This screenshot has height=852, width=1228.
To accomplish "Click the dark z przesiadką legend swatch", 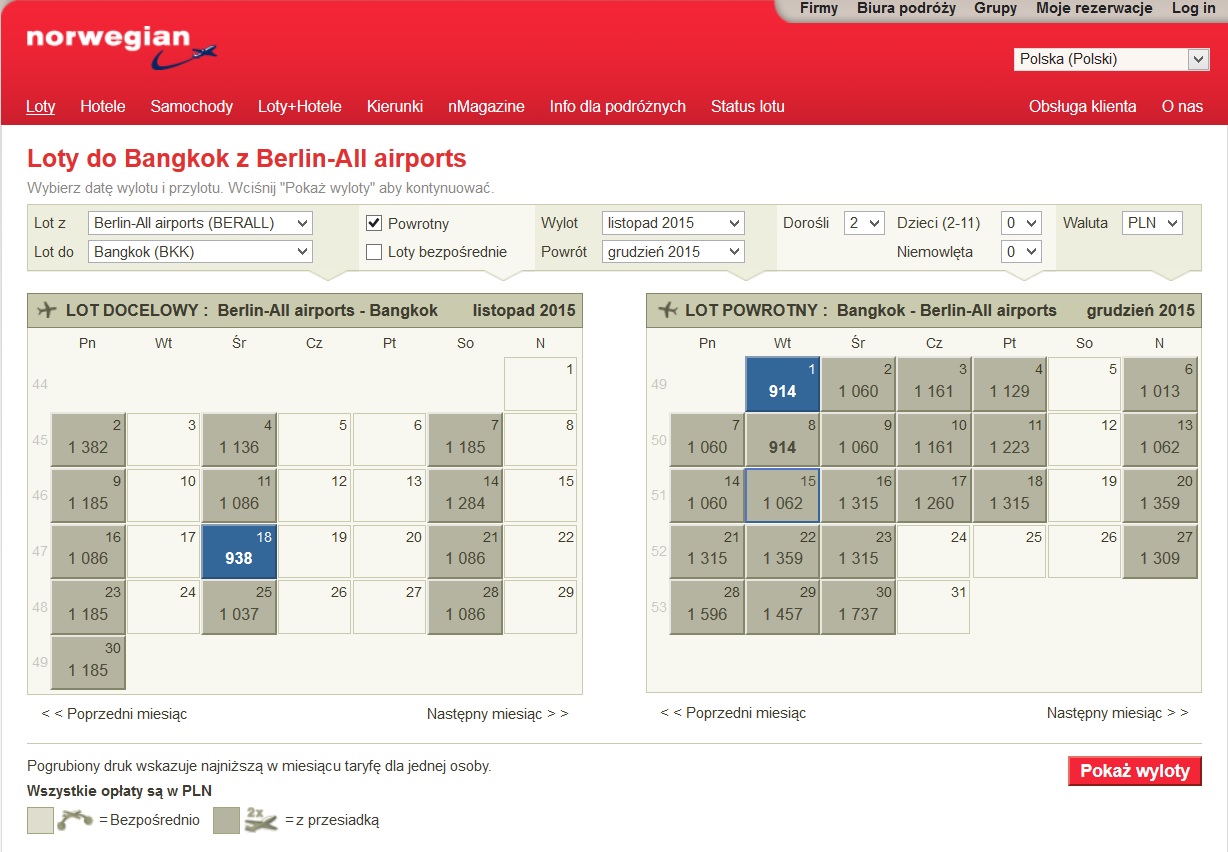I will tap(226, 820).
